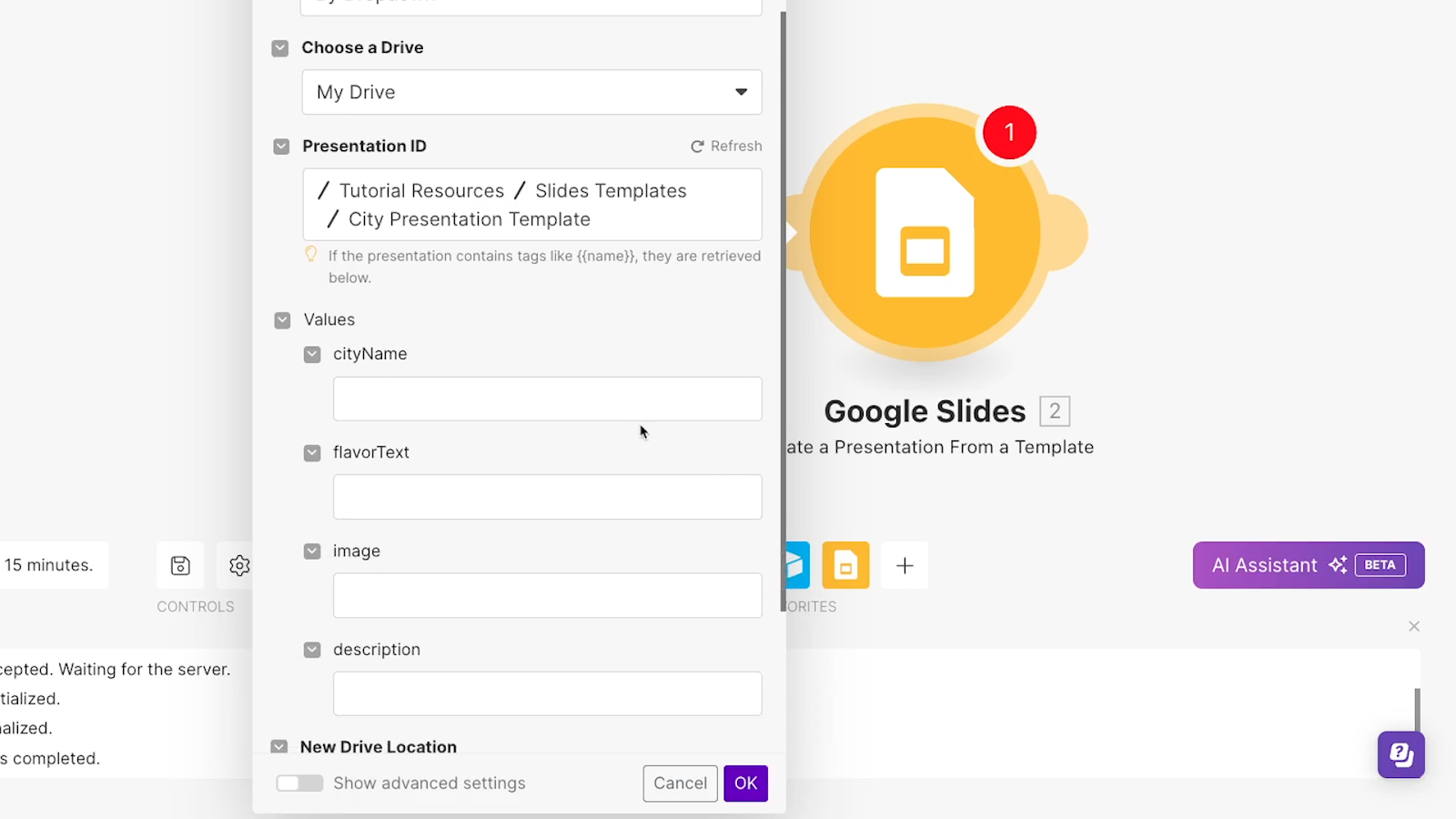Click the 'tialized.' log line
Image resolution: width=1456 pixels, height=819 pixels.
30,699
